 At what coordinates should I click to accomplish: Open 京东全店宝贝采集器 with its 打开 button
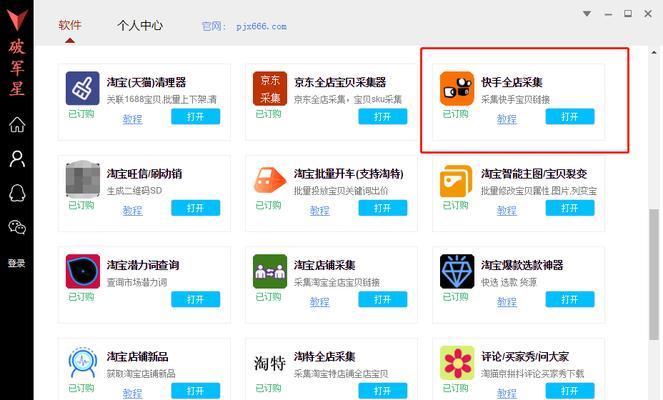(x=383, y=116)
